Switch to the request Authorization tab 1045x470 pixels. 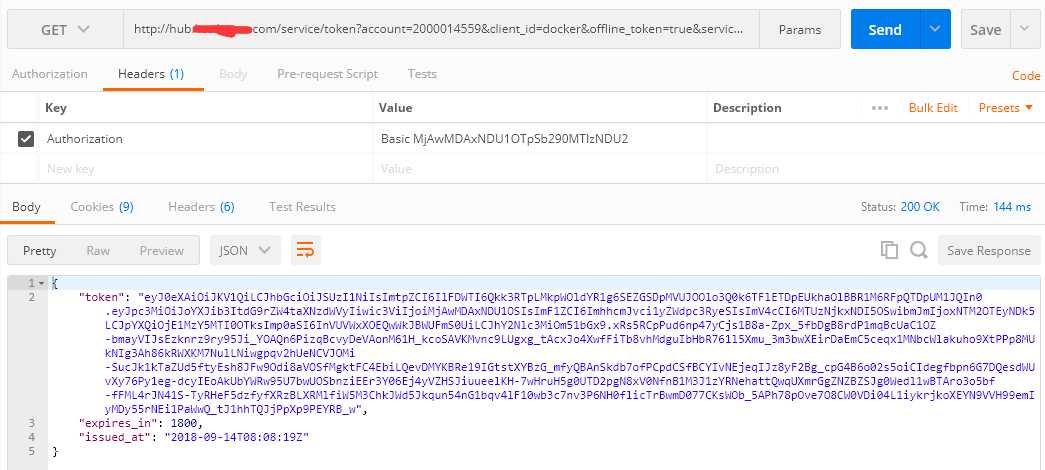tap(49, 74)
